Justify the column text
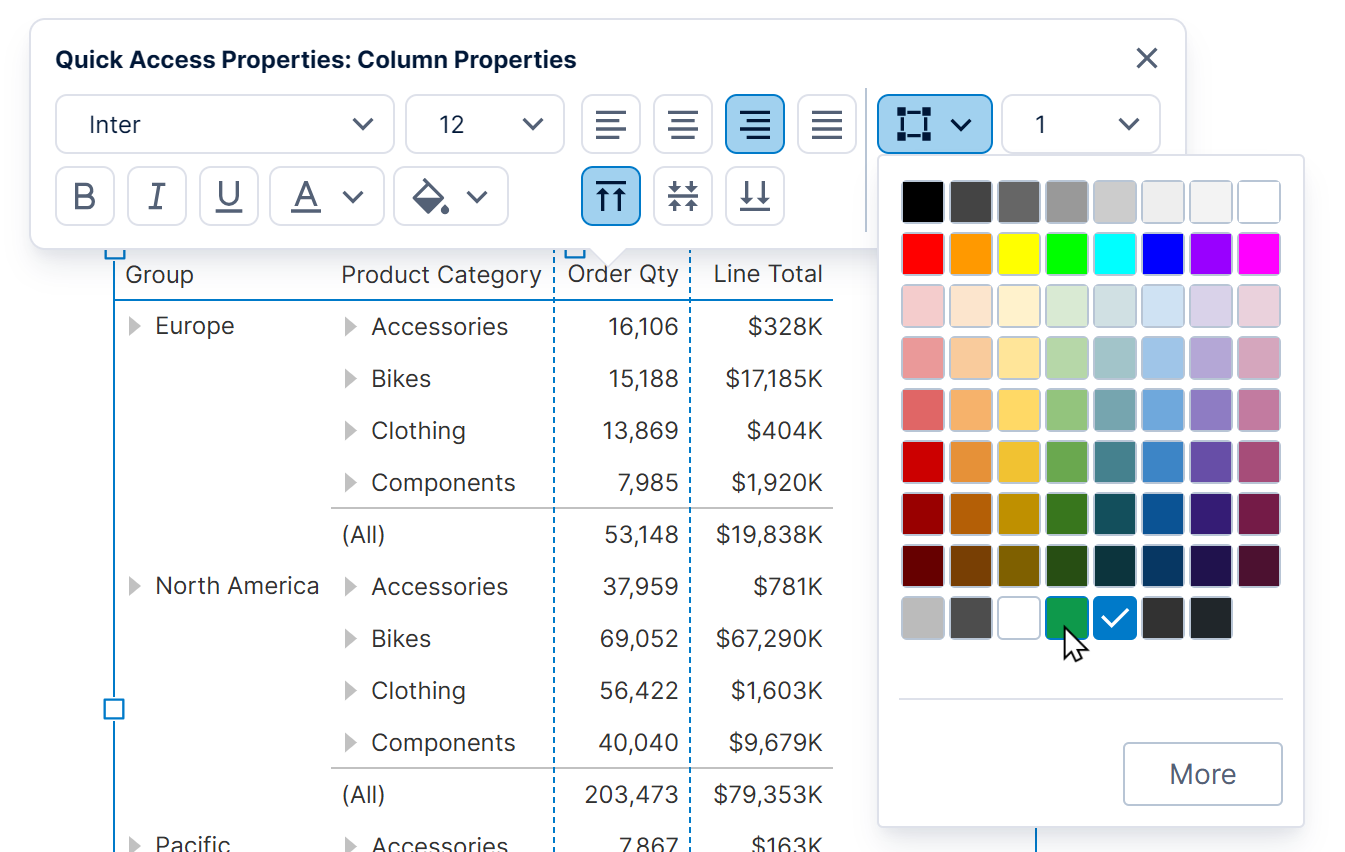This screenshot has width=1345, height=852. click(827, 124)
